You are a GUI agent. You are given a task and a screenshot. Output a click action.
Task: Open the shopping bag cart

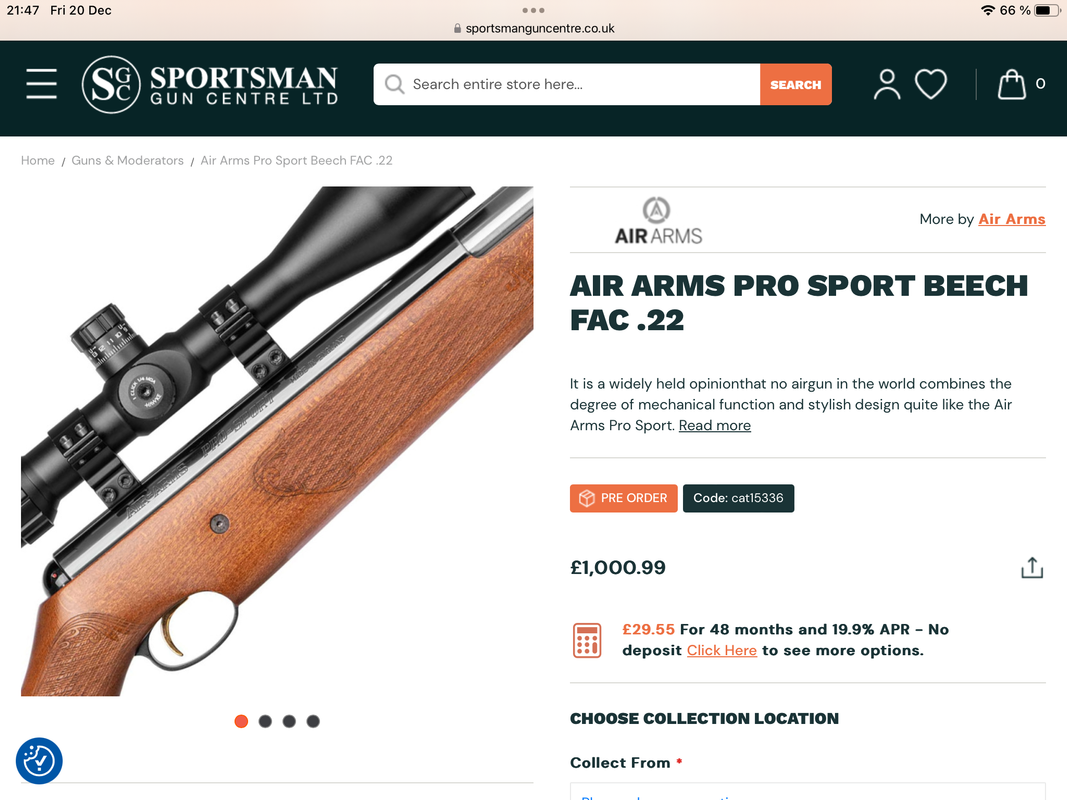[1012, 84]
